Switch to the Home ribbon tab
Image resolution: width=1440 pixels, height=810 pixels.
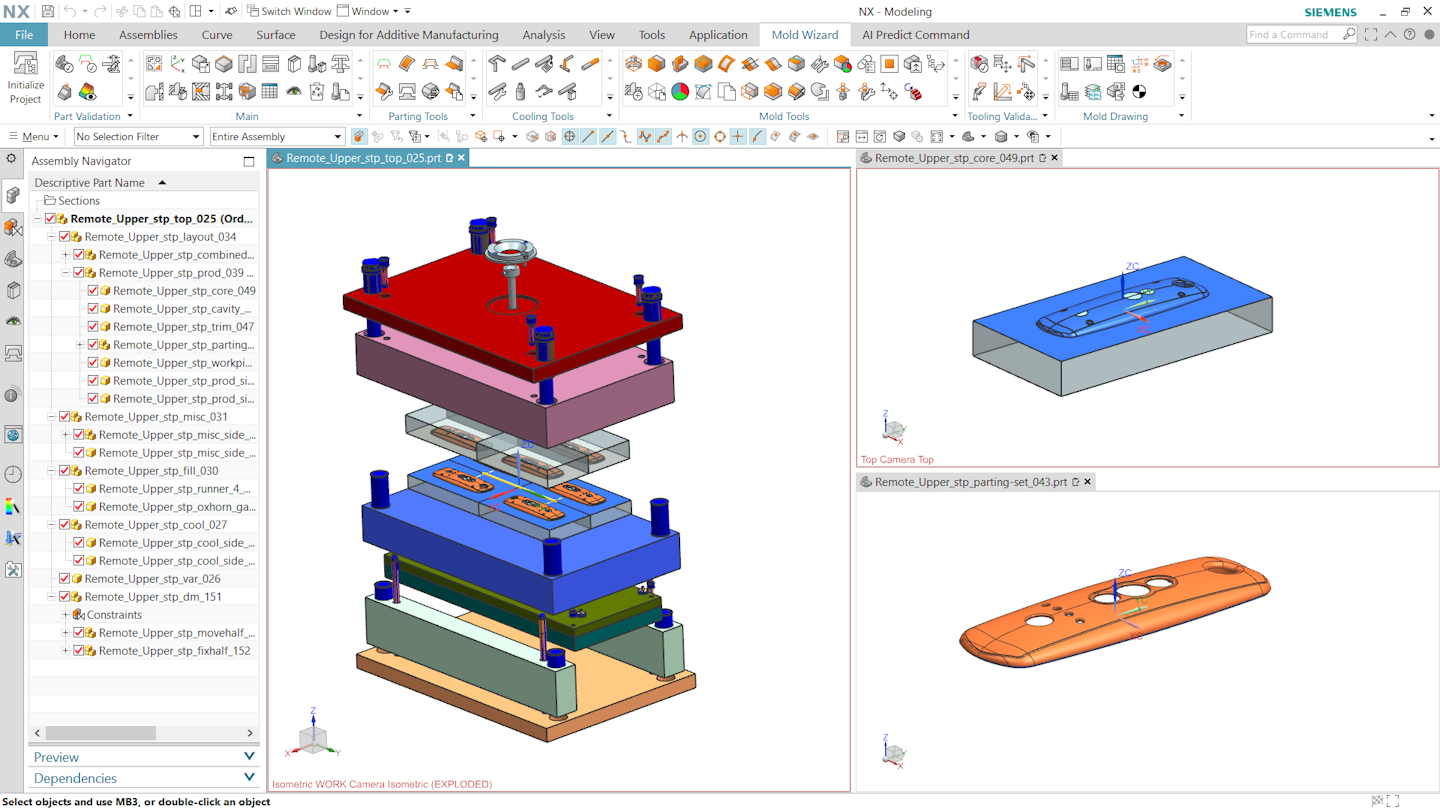(x=79, y=34)
